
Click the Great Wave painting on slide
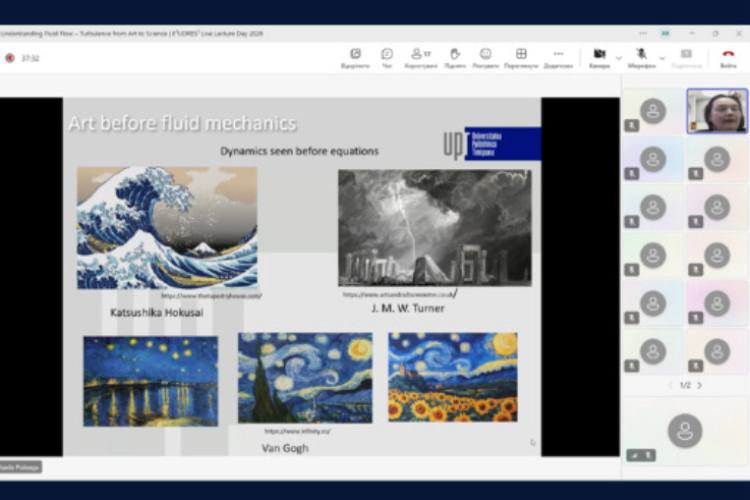tap(167, 227)
